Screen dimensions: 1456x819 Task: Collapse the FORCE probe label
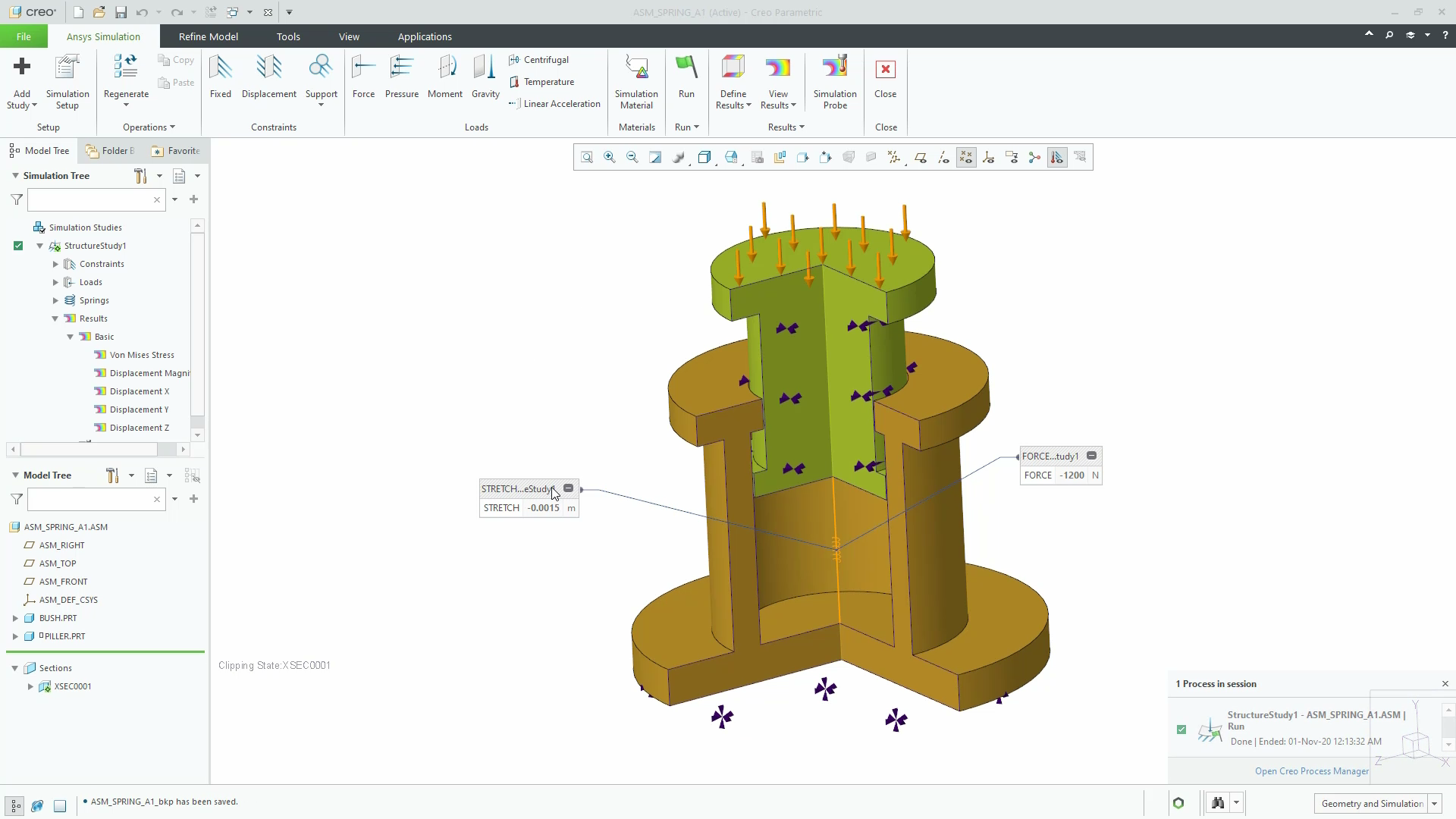point(1091,456)
